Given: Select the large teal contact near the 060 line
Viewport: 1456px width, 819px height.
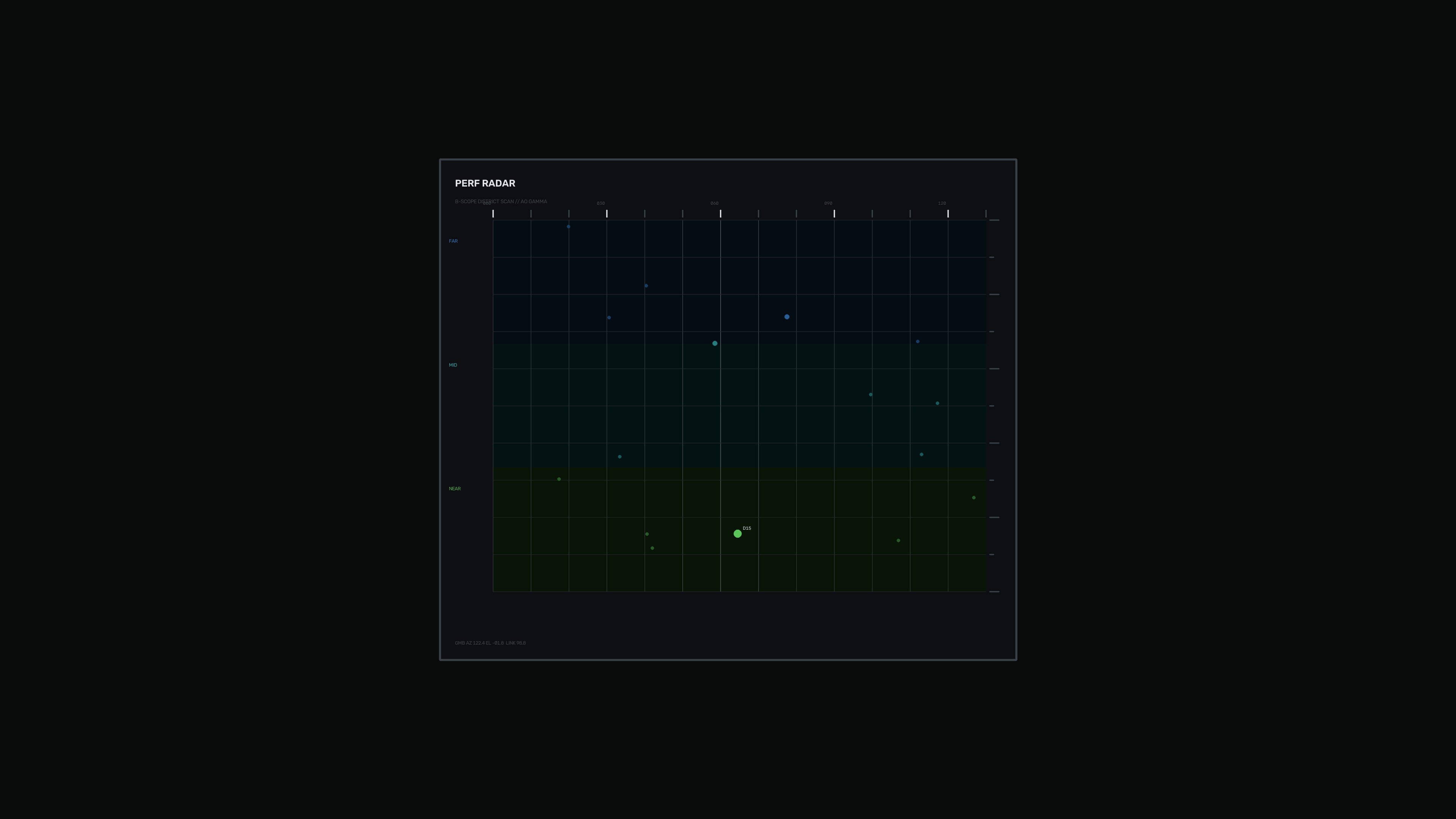Looking at the screenshot, I should [x=715, y=344].
